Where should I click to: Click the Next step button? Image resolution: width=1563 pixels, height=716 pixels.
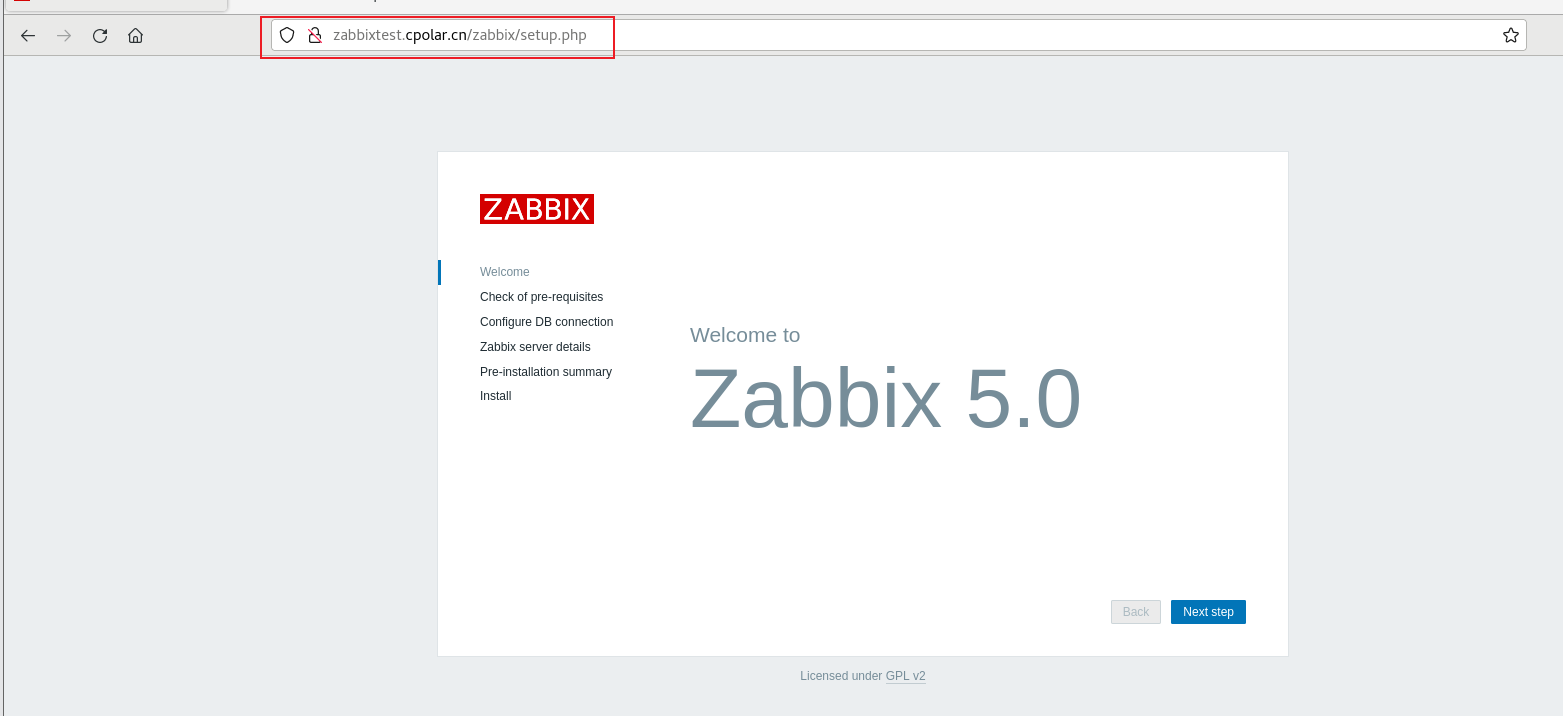pyautogui.click(x=1208, y=612)
